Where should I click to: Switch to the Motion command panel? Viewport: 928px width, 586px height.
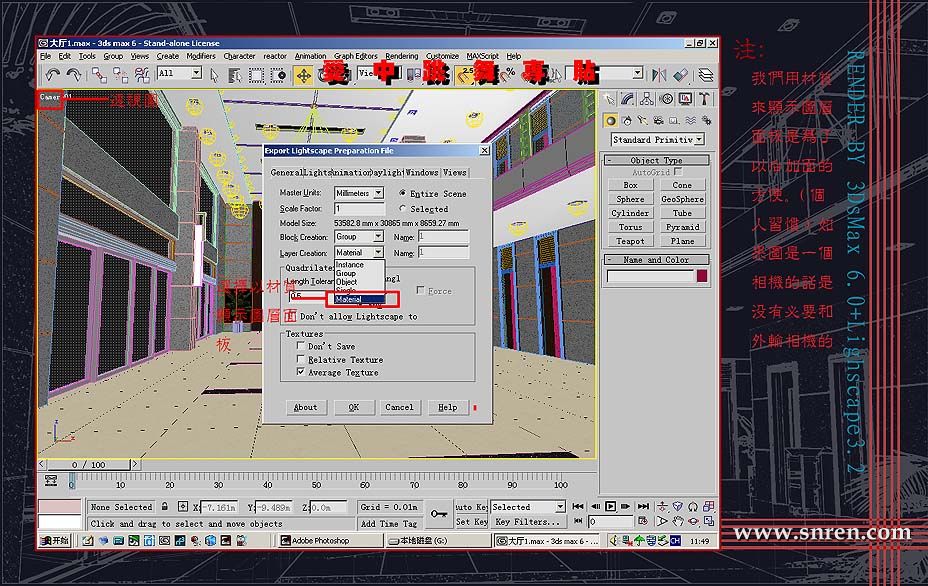click(x=666, y=99)
